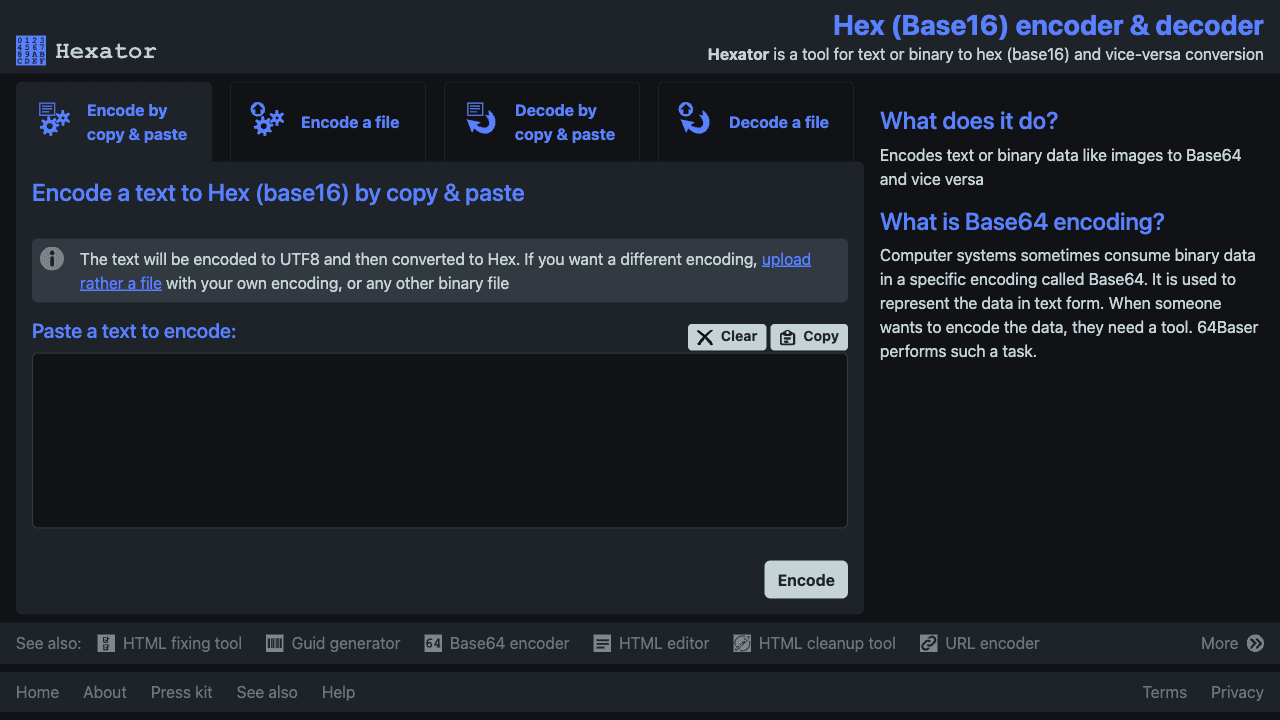Screen dimensions: 1280x720
Task: Open the Help page in footer
Action: [338, 691]
